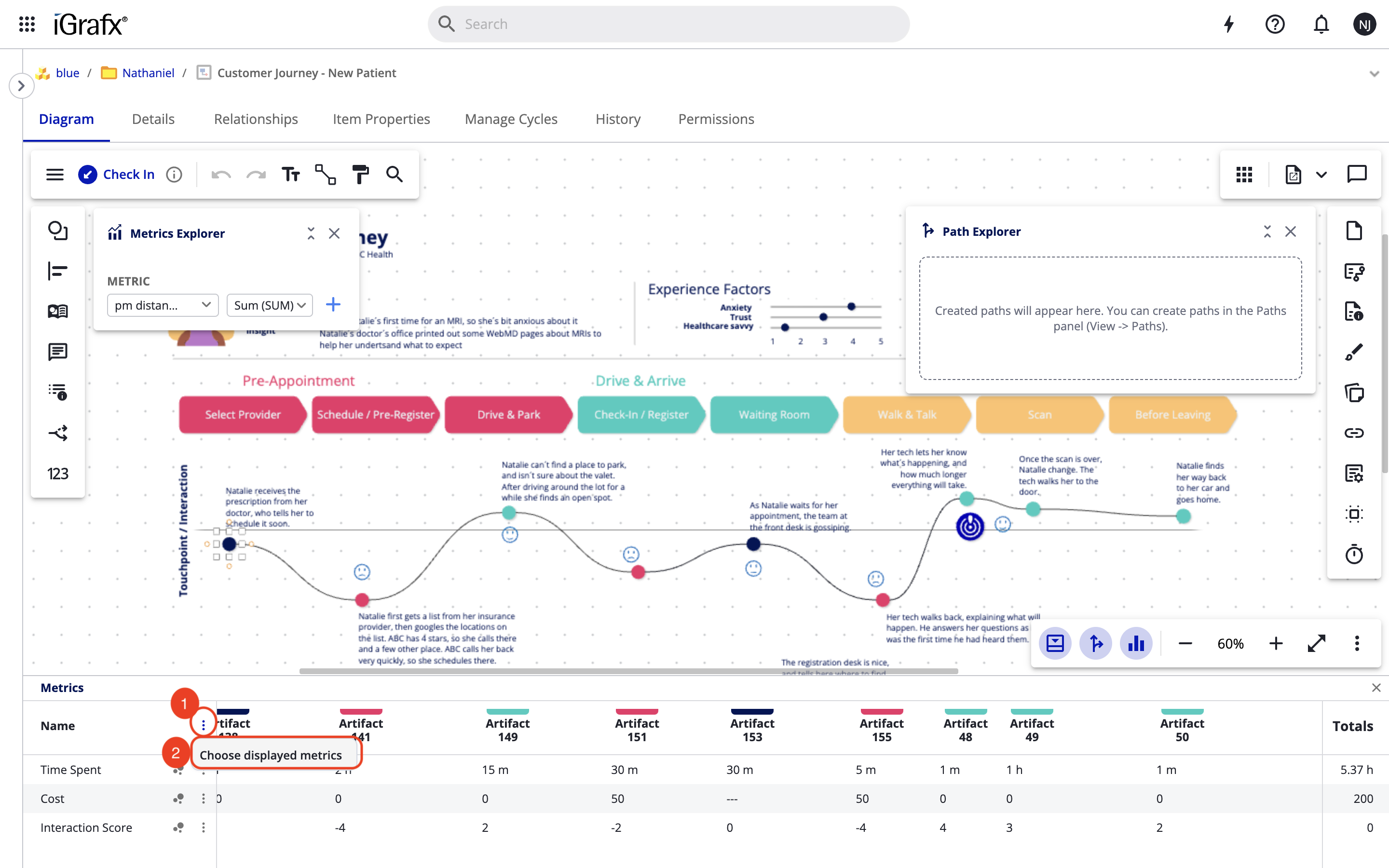This screenshot has width=1389, height=868.
Task: Open the notifications bell
Action: point(1321,24)
